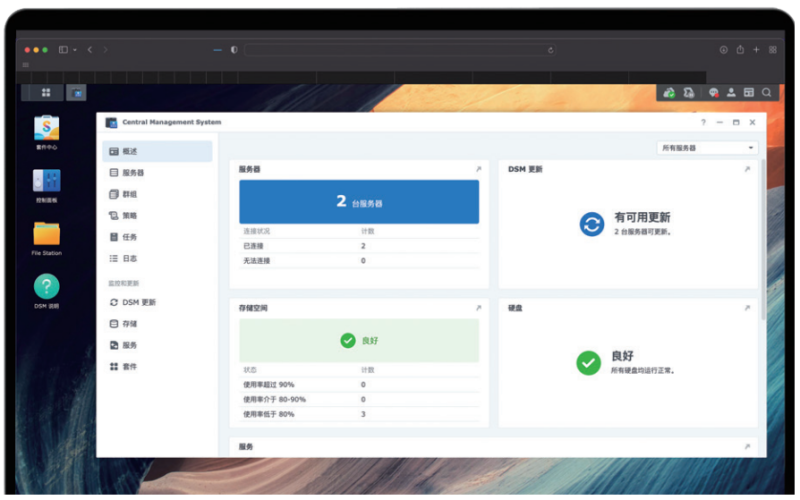Click the blue 2 台服务器 banner
The image size is (800, 500).
click(359, 202)
